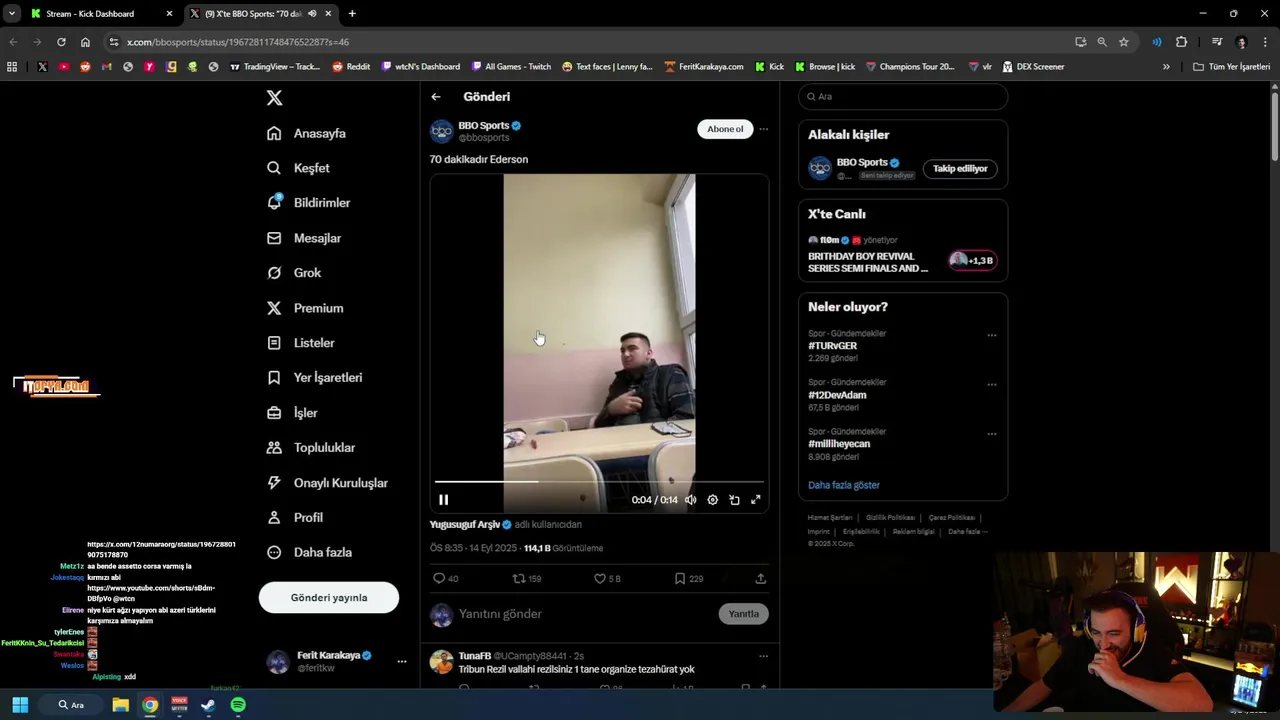1280x720 pixels.
Task: Click Gönderi yayınla button
Action: point(329,598)
